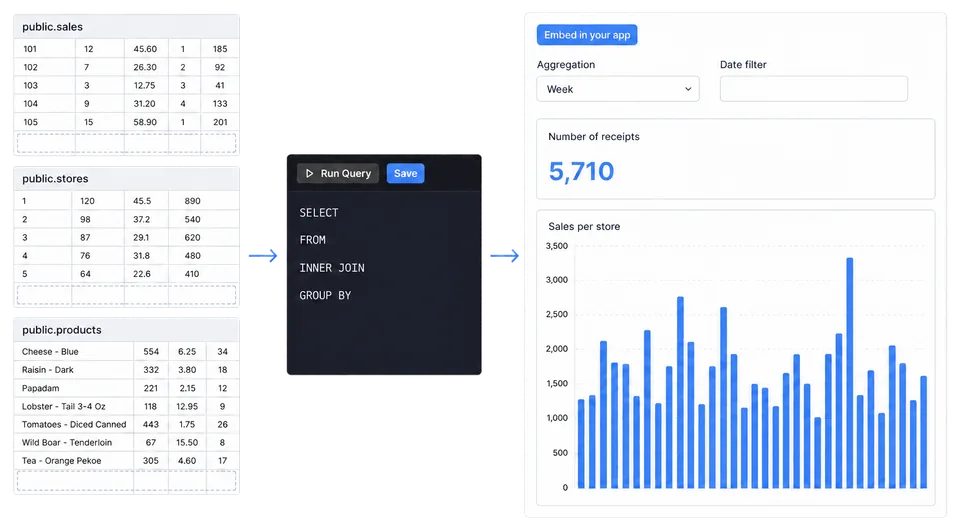Click cell 45.60 in public.sales
Image resolution: width=960 pixels, height=530 pixels.
(145, 49)
